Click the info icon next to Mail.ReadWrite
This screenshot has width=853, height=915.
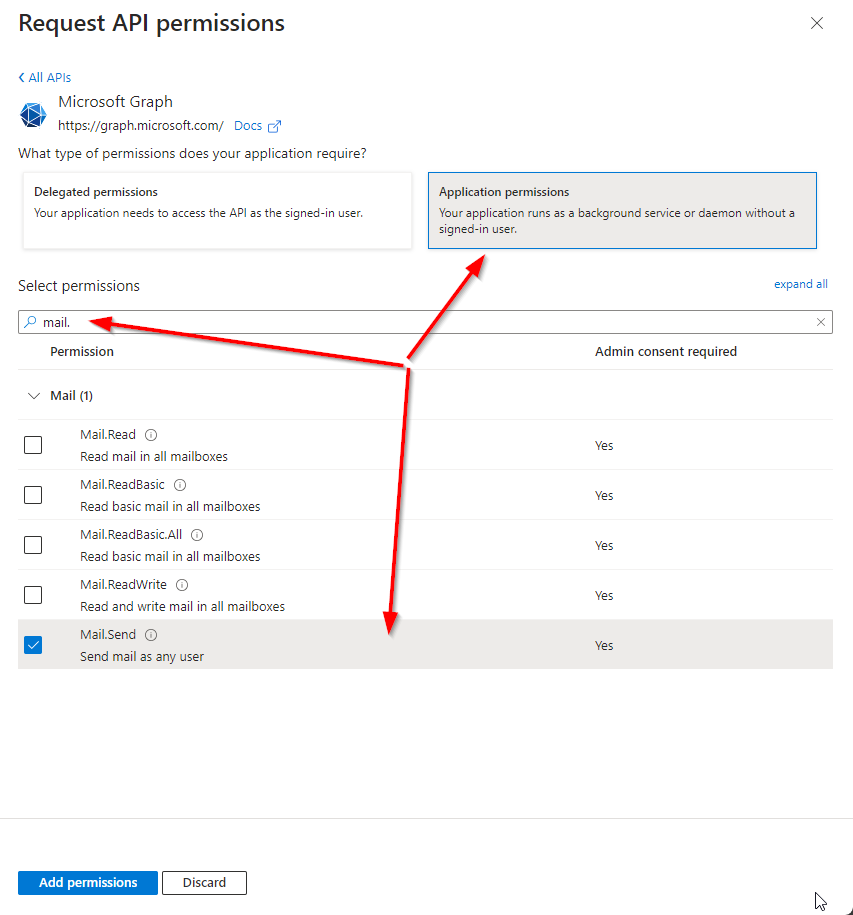coord(182,585)
